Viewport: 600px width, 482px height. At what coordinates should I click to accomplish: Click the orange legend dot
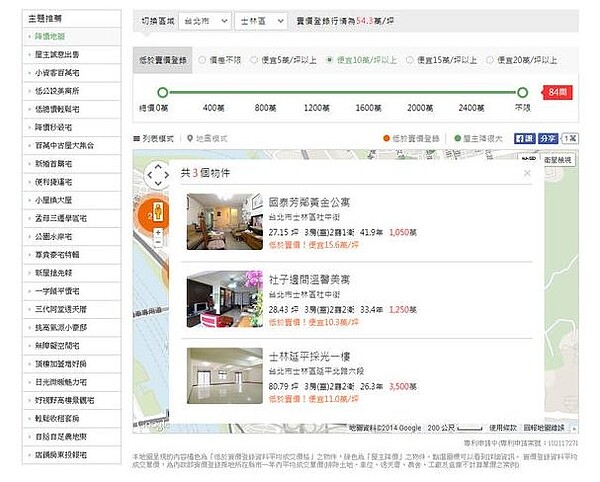386,138
